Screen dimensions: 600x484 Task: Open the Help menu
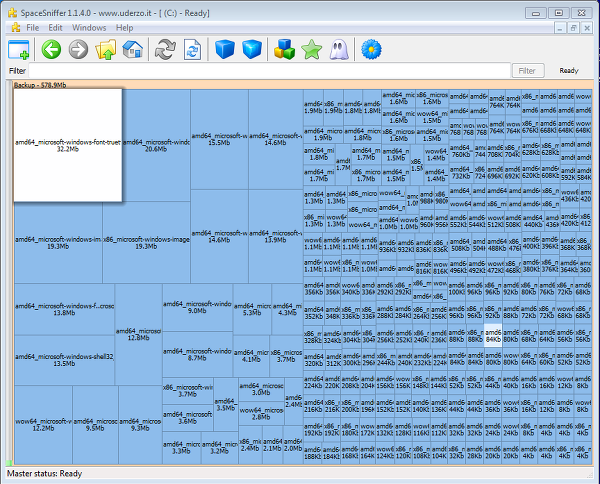pos(124,28)
